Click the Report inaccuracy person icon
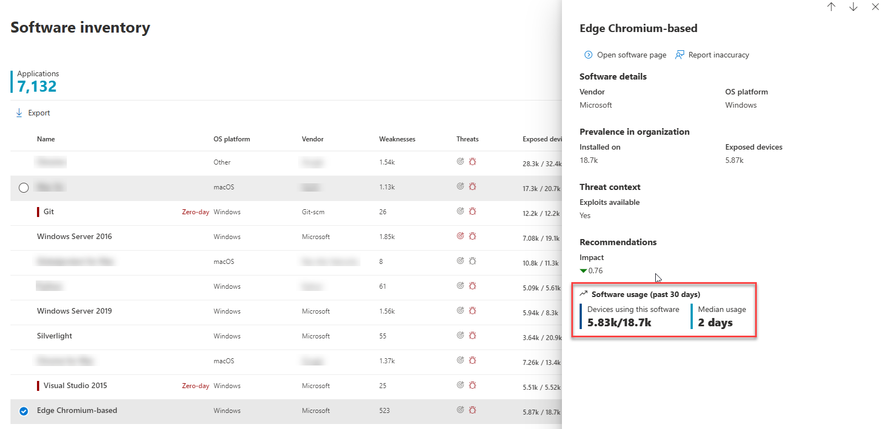This screenshot has width=881, height=429. point(679,54)
